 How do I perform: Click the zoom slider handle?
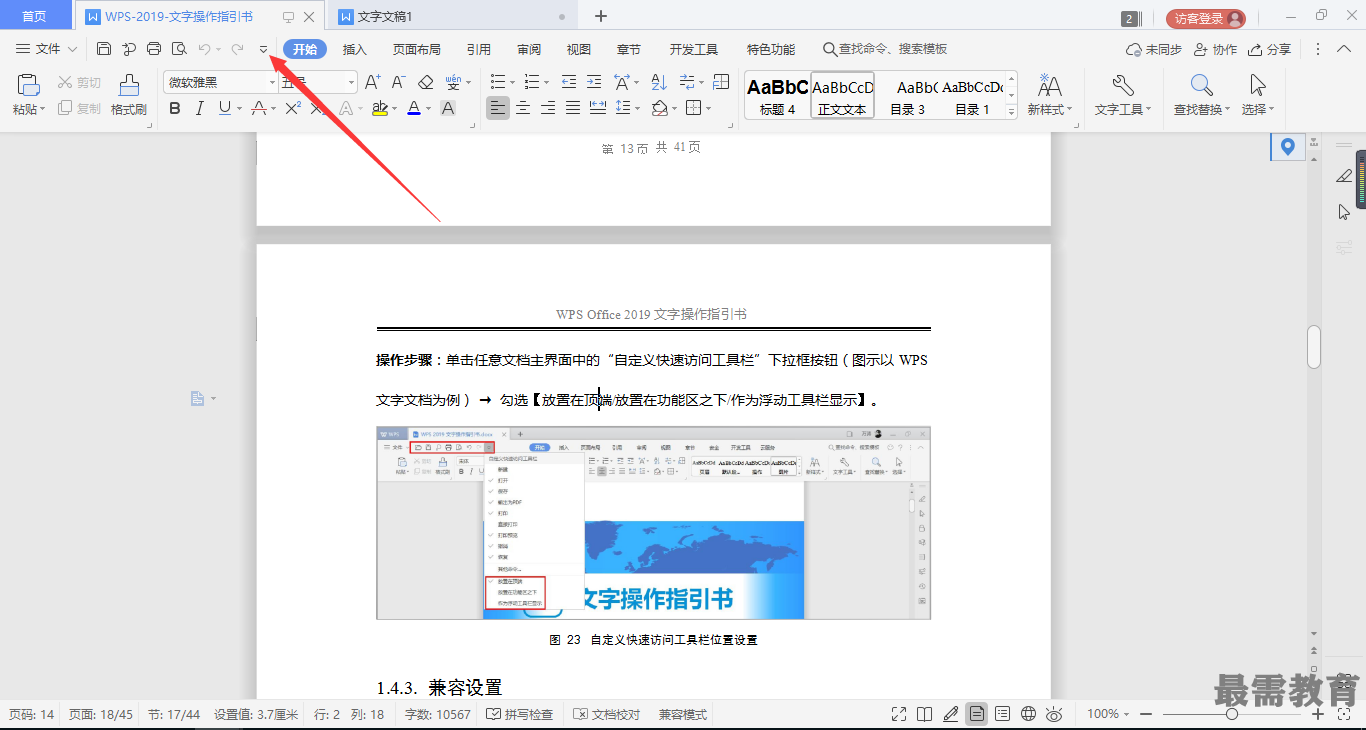coord(1232,714)
